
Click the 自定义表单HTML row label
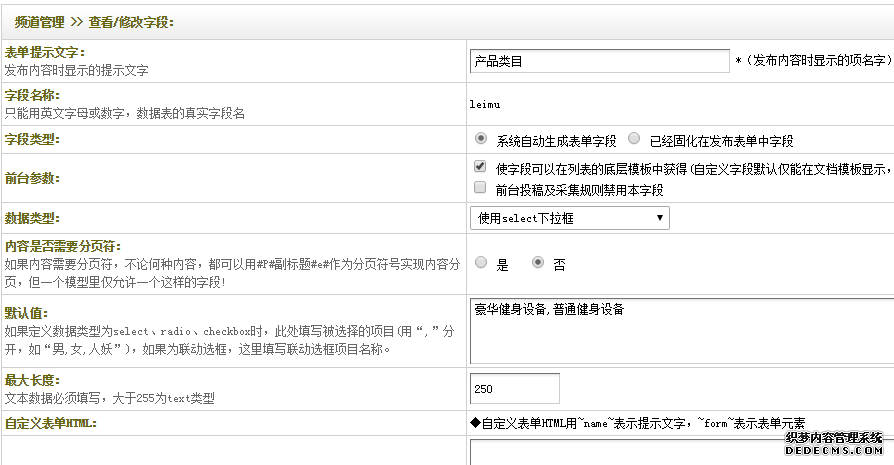(48, 424)
